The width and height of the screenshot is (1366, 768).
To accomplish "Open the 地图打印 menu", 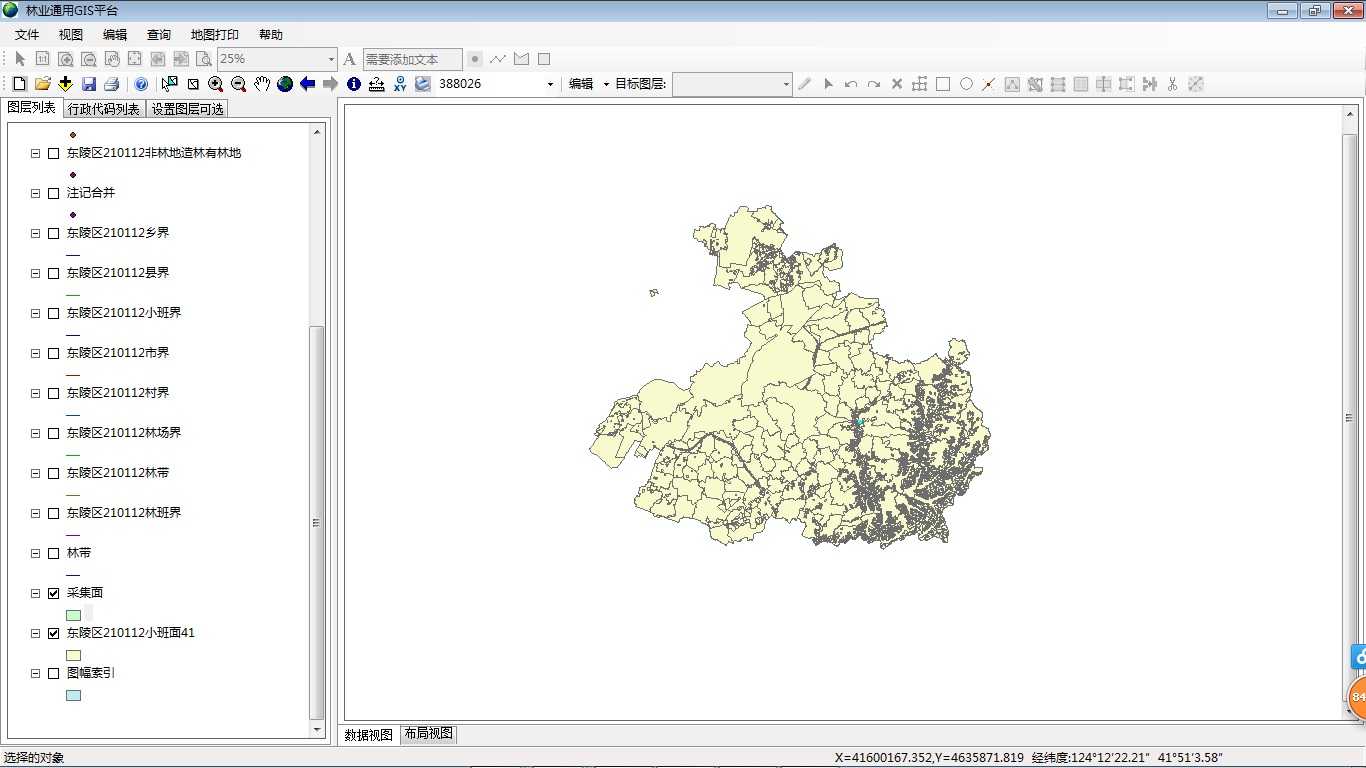I will click(x=215, y=35).
